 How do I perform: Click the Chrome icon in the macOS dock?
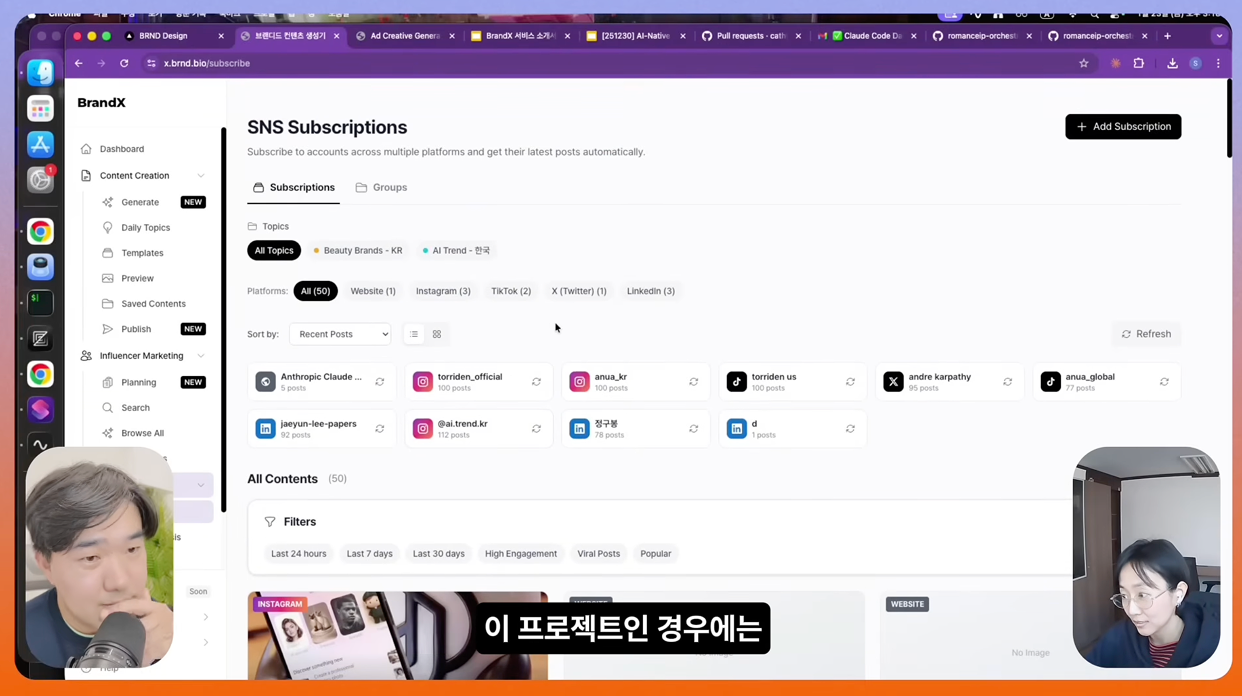40,231
